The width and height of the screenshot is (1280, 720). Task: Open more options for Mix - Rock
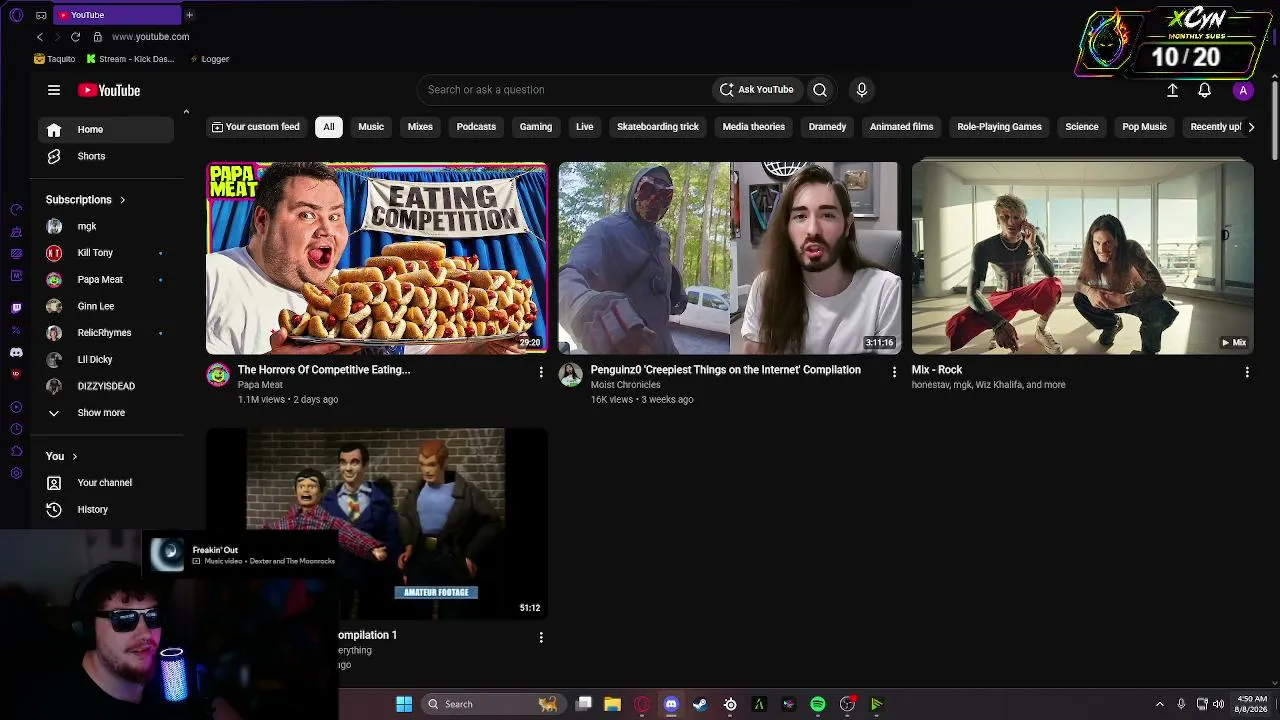[x=1247, y=372]
